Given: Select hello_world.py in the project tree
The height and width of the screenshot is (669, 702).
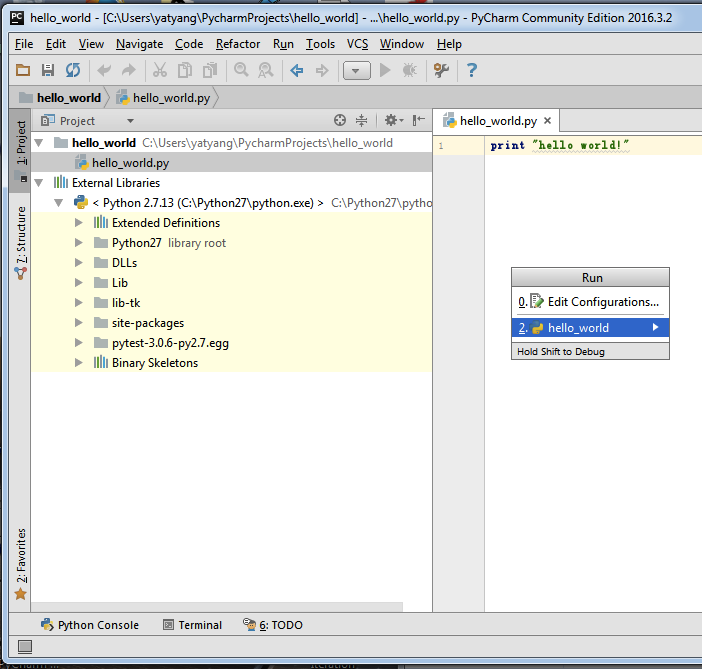Looking at the screenshot, I should pos(231,163).
